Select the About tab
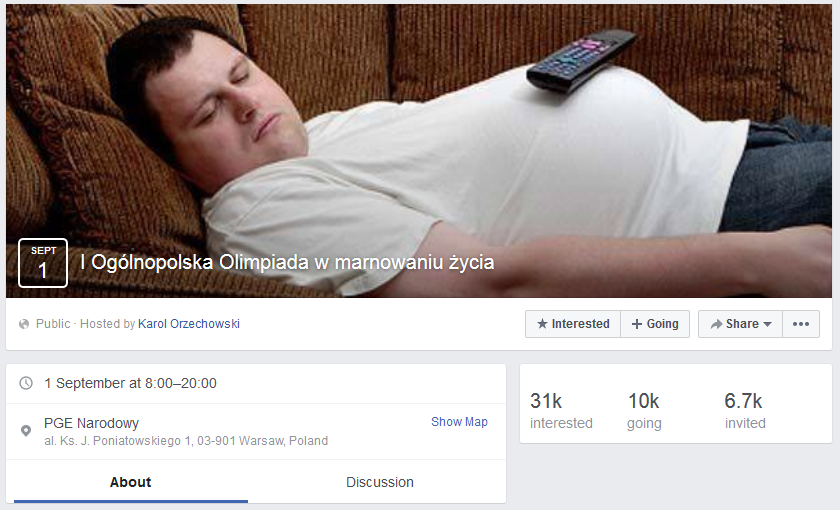This screenshot has width=840, height=510. 131,482
